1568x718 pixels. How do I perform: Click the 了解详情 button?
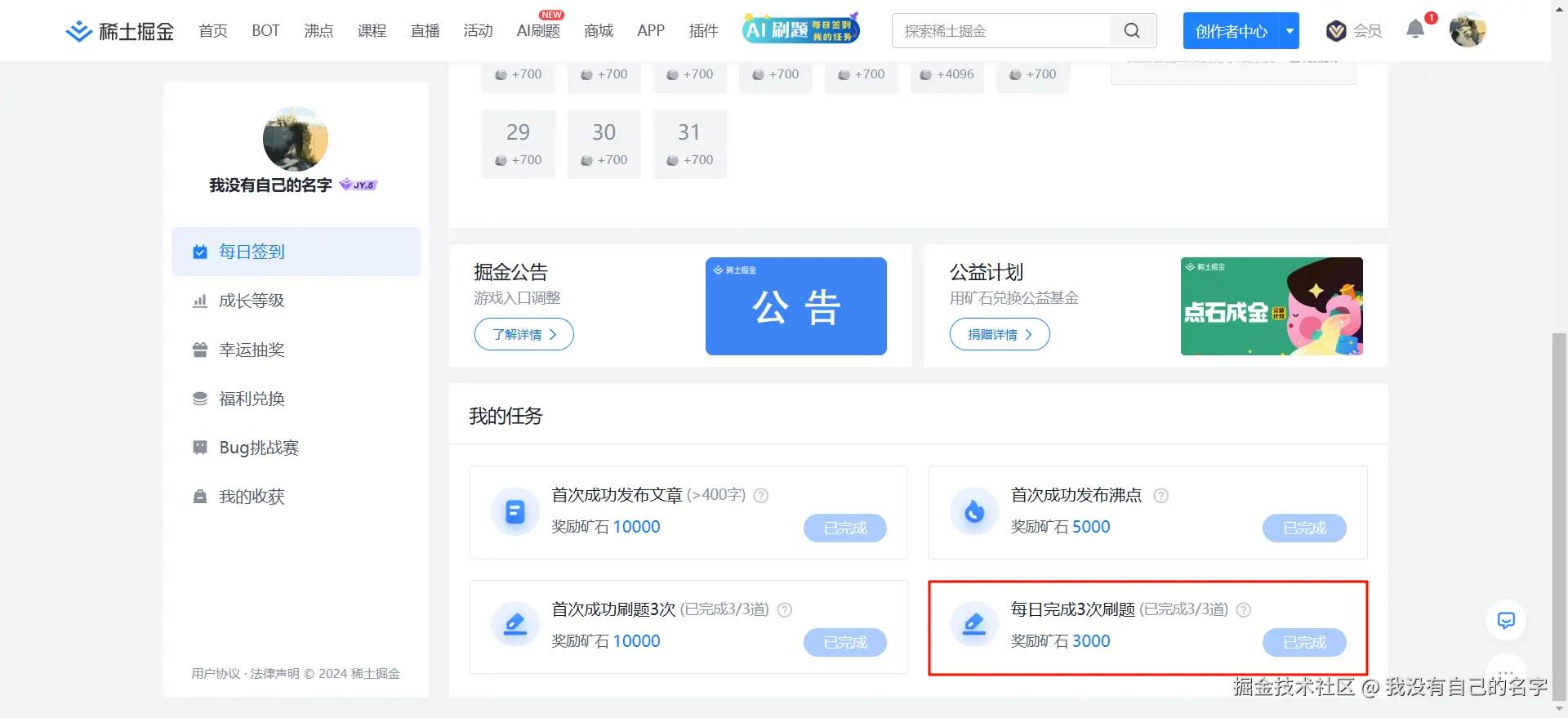pyautogui.click(x=524, y=334)
